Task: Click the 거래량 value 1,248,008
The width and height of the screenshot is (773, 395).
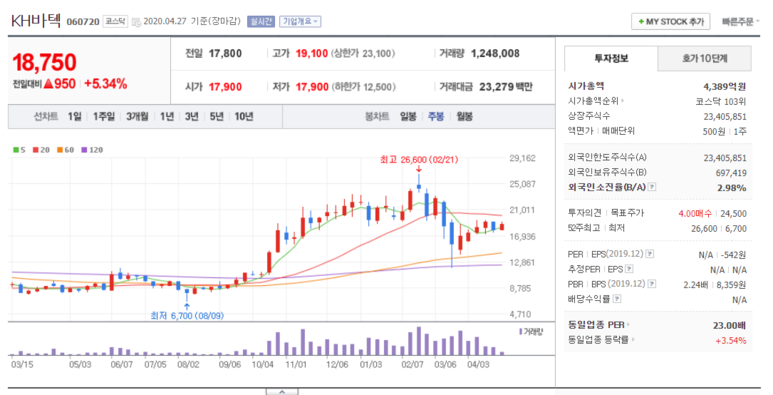Action: point(495,54)
